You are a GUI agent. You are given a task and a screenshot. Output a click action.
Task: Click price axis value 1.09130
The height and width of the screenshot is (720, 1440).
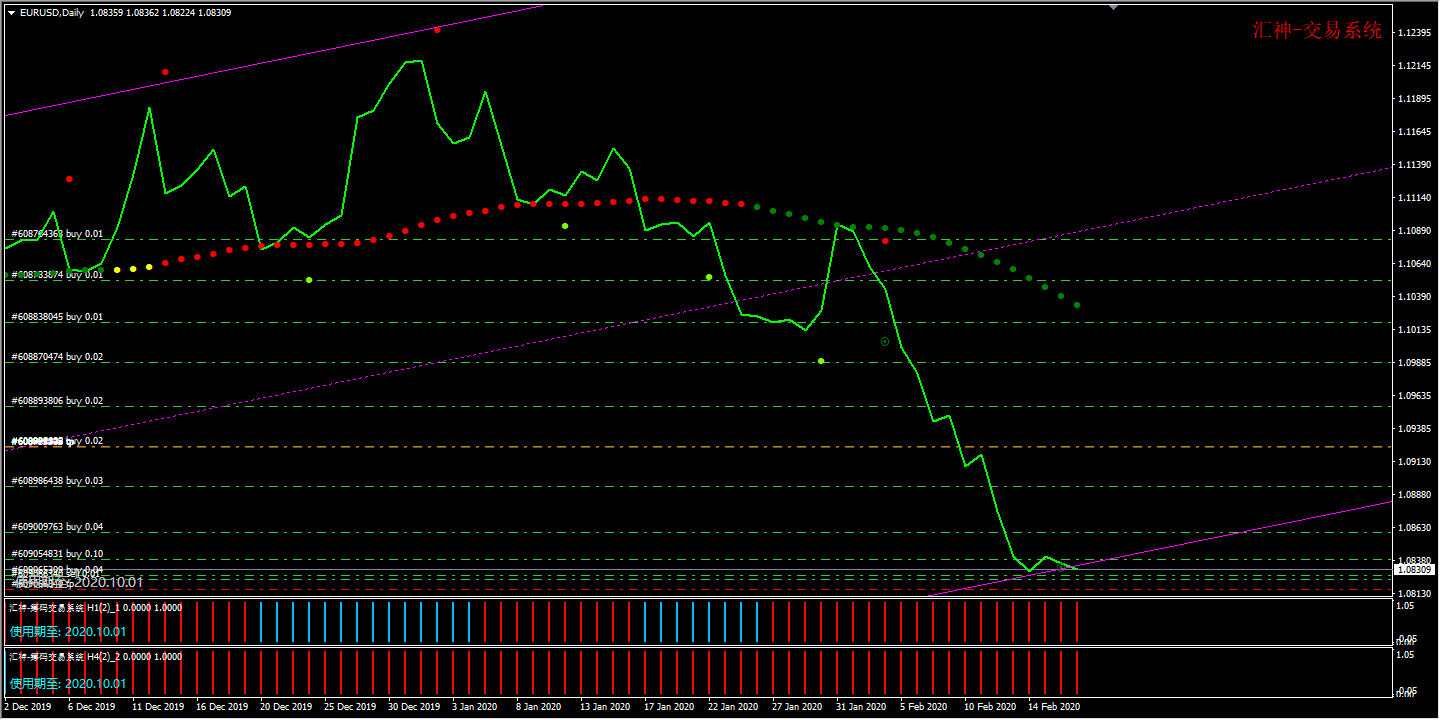tap(1414, 462)
